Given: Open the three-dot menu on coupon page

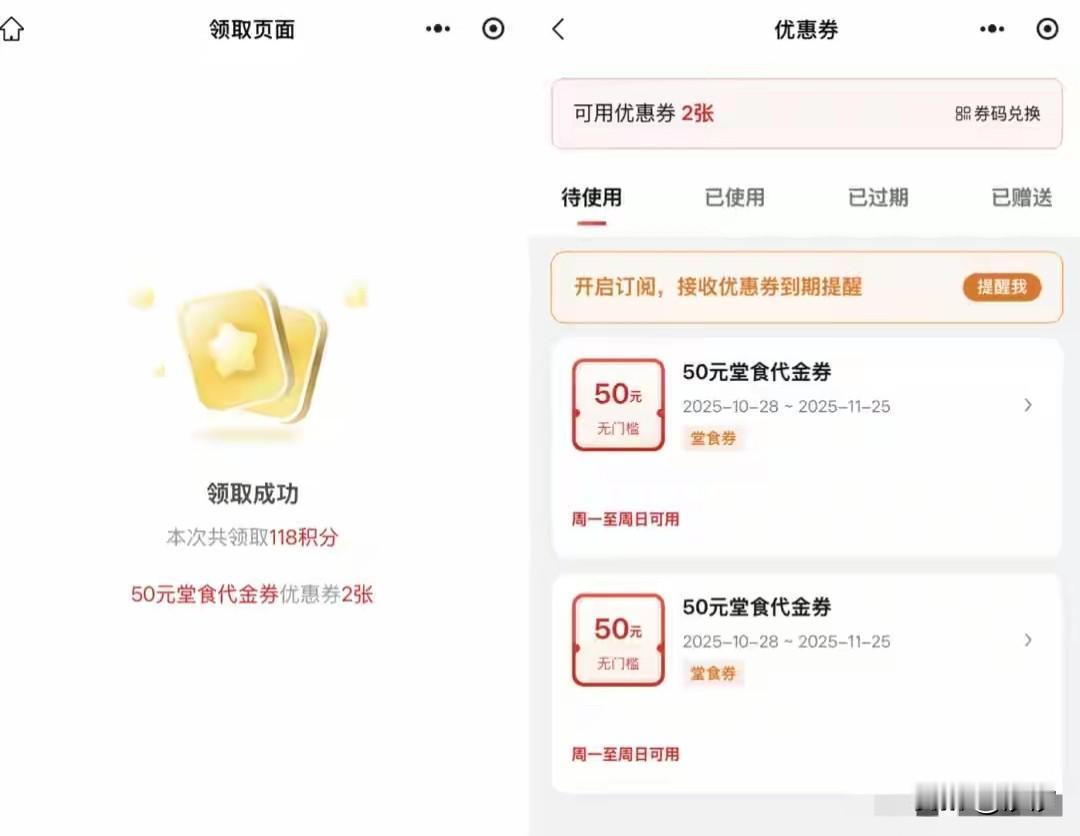Looking at the screenshot, I should pyautogui.click(x=992, y=29).
